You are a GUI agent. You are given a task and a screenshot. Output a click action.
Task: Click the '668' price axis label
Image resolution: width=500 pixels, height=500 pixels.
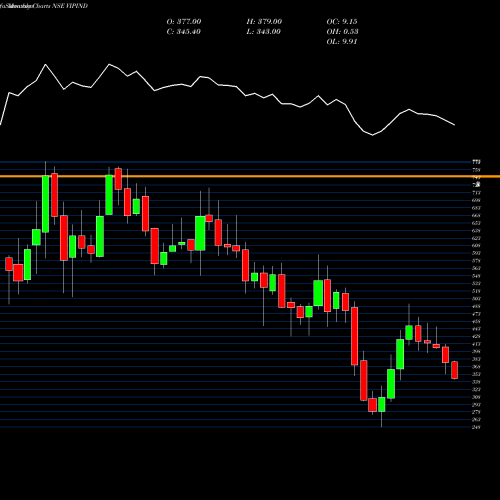476,216
